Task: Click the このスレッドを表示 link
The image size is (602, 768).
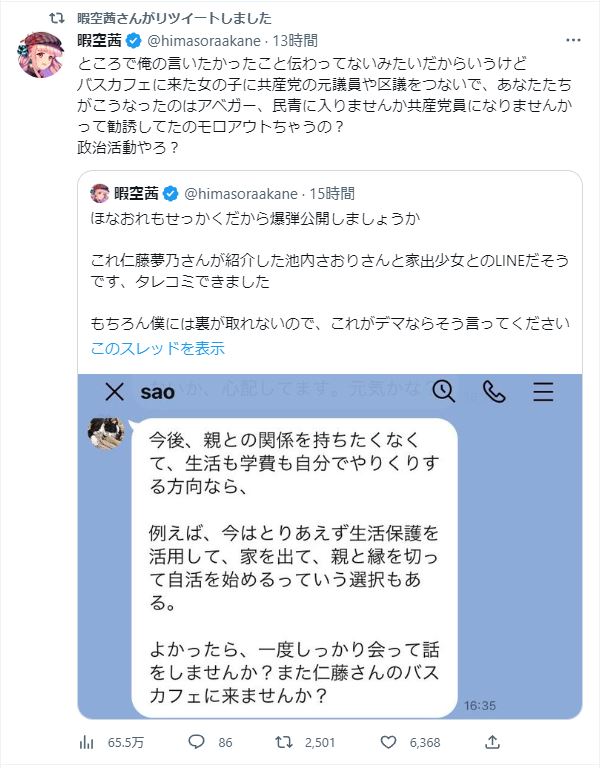Action: (158, 349)
